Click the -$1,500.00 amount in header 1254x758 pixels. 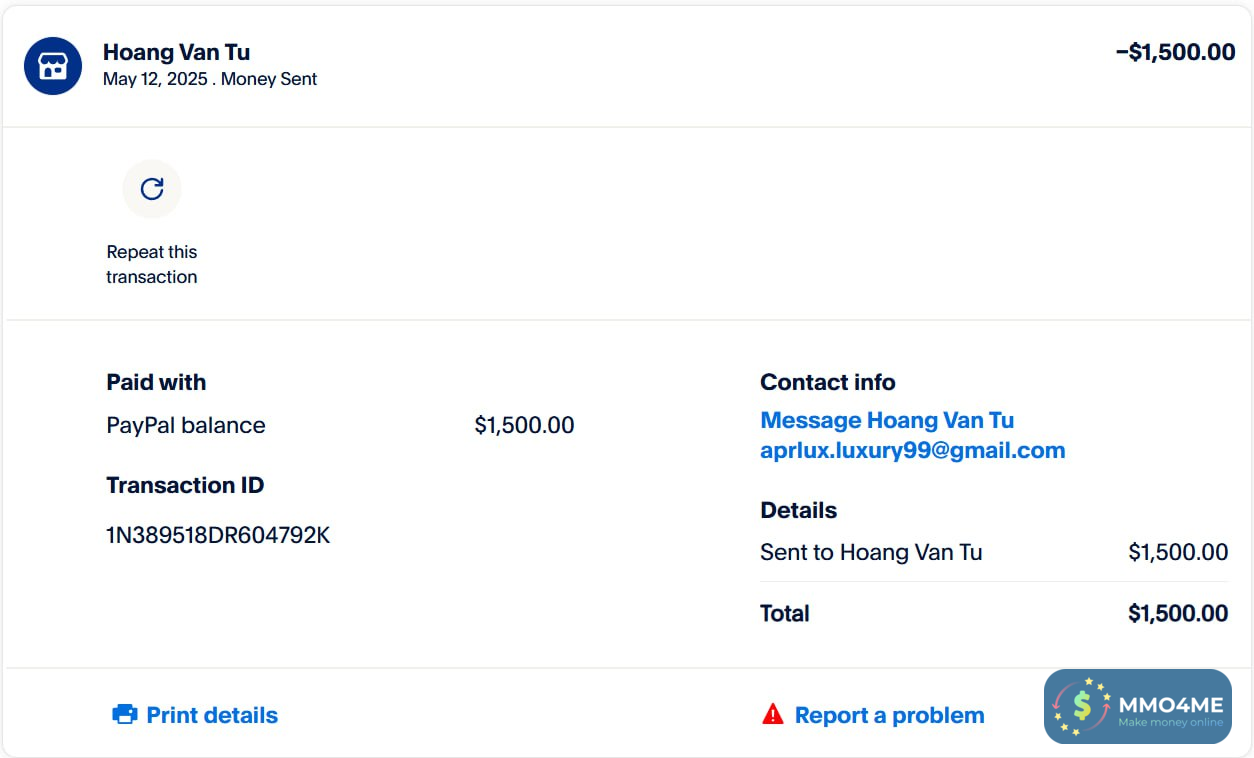click(x=1175, y=52)
